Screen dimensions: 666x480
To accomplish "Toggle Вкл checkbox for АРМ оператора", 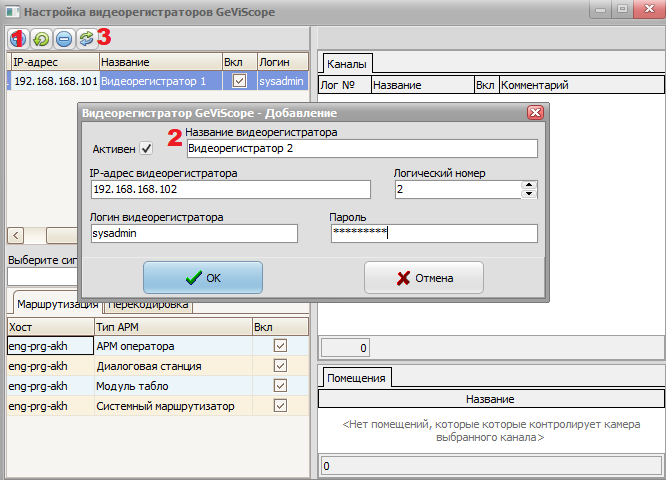I will tap(280, 346).
